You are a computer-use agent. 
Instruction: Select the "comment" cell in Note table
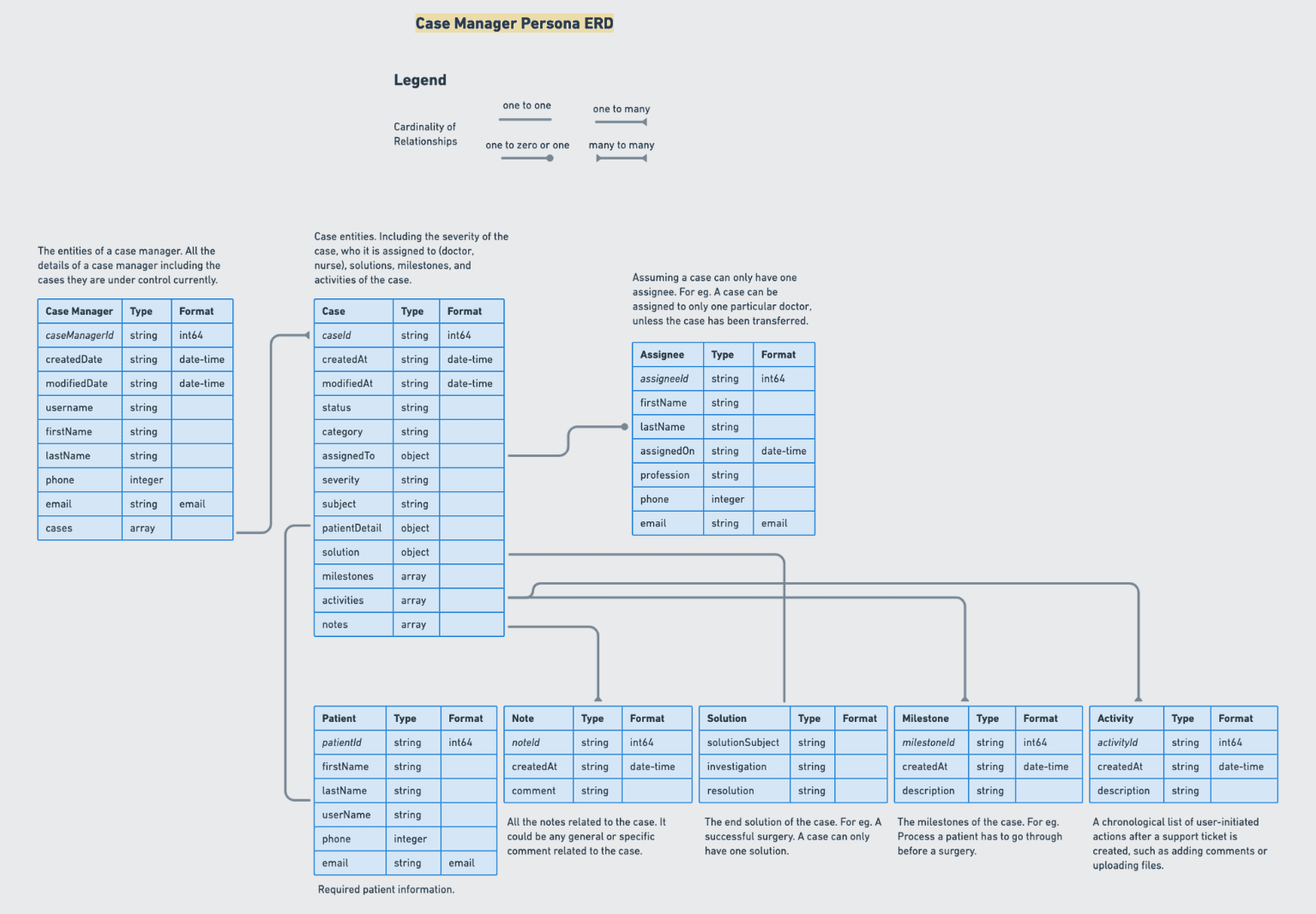539,791
